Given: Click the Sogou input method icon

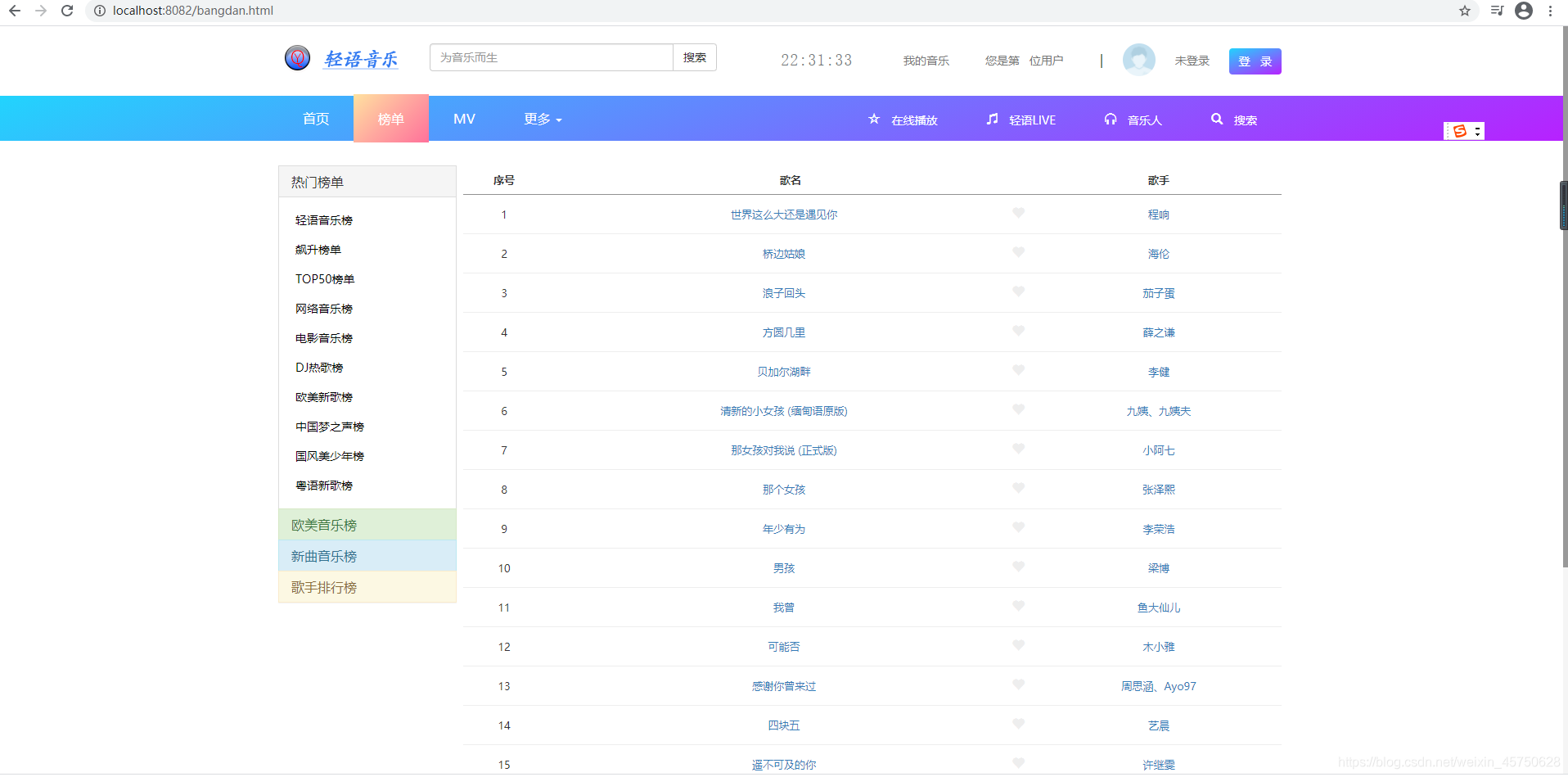Looking at the screenshot, I should (1460, 131).
